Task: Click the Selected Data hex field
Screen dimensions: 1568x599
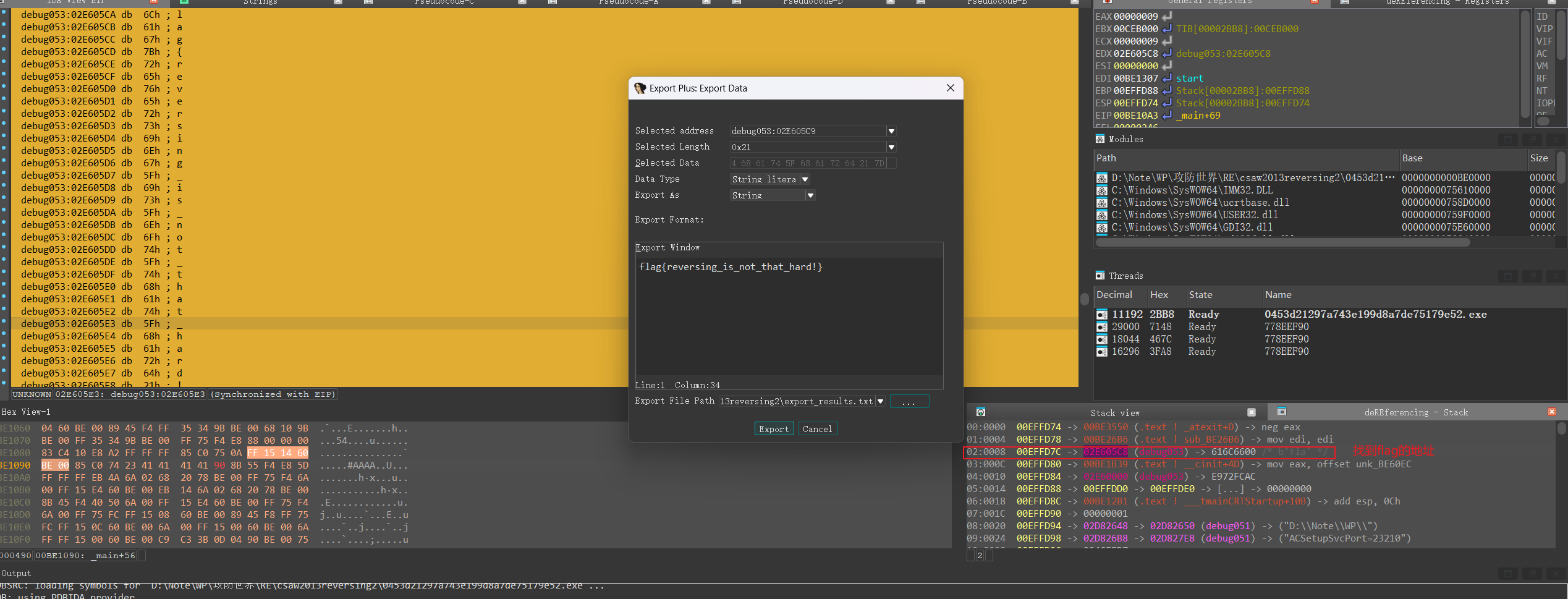Action: click(808, 163)
